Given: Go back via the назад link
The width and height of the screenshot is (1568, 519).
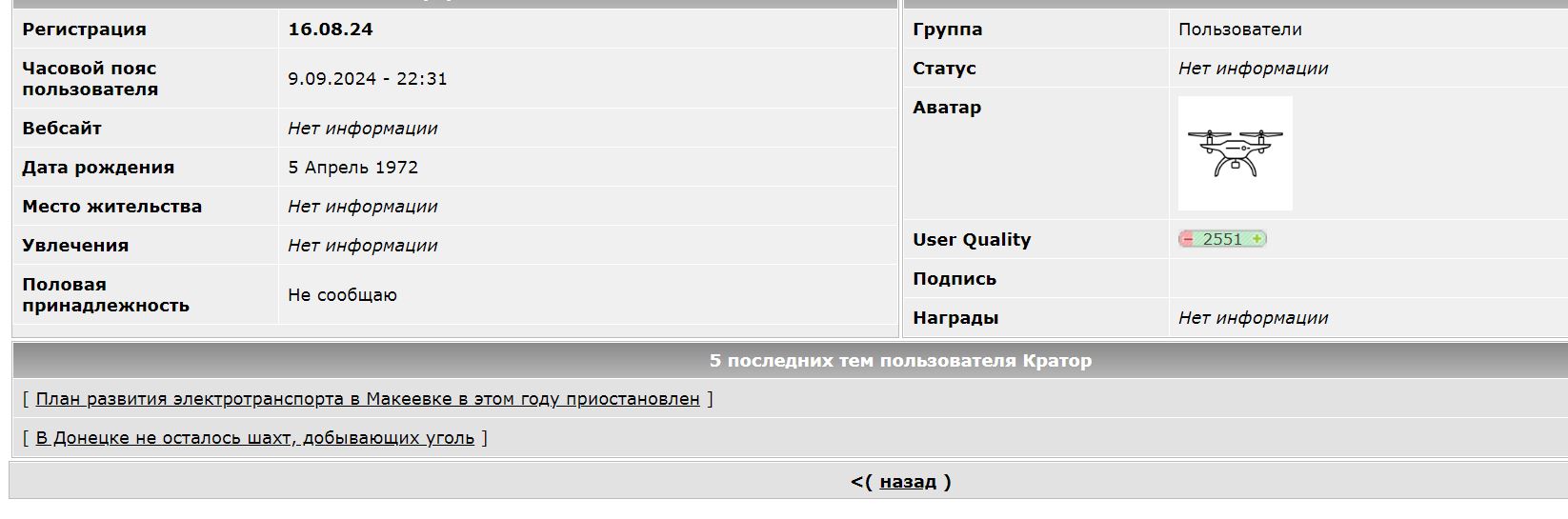Looking at the screenshot, I should [908, 481].
